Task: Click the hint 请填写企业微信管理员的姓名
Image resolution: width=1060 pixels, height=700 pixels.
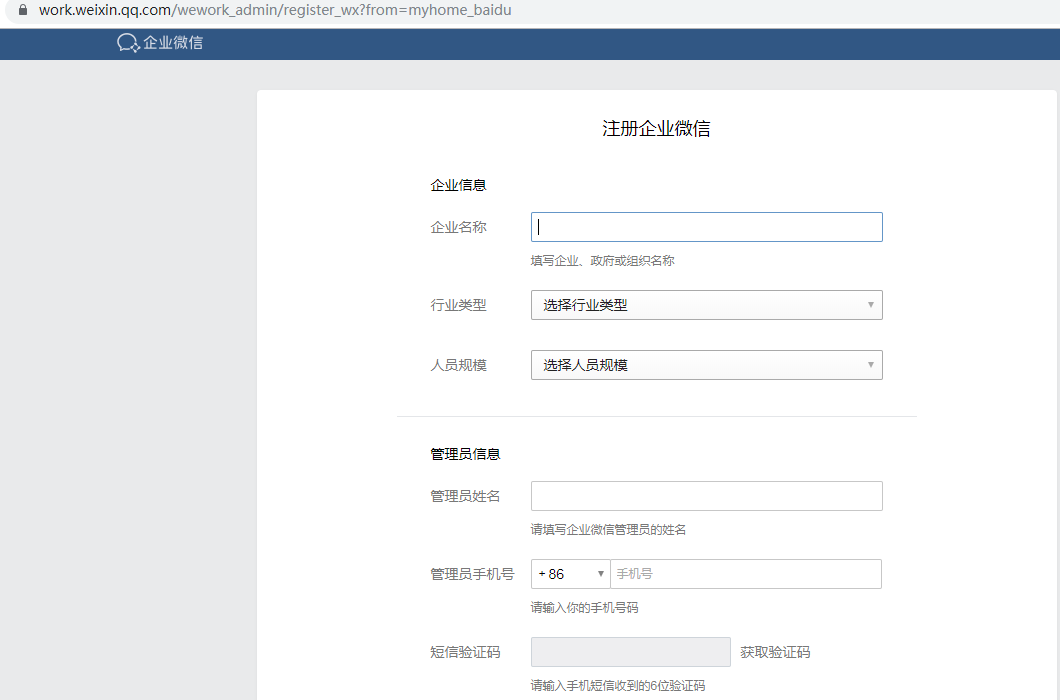Action: point(608,530)
